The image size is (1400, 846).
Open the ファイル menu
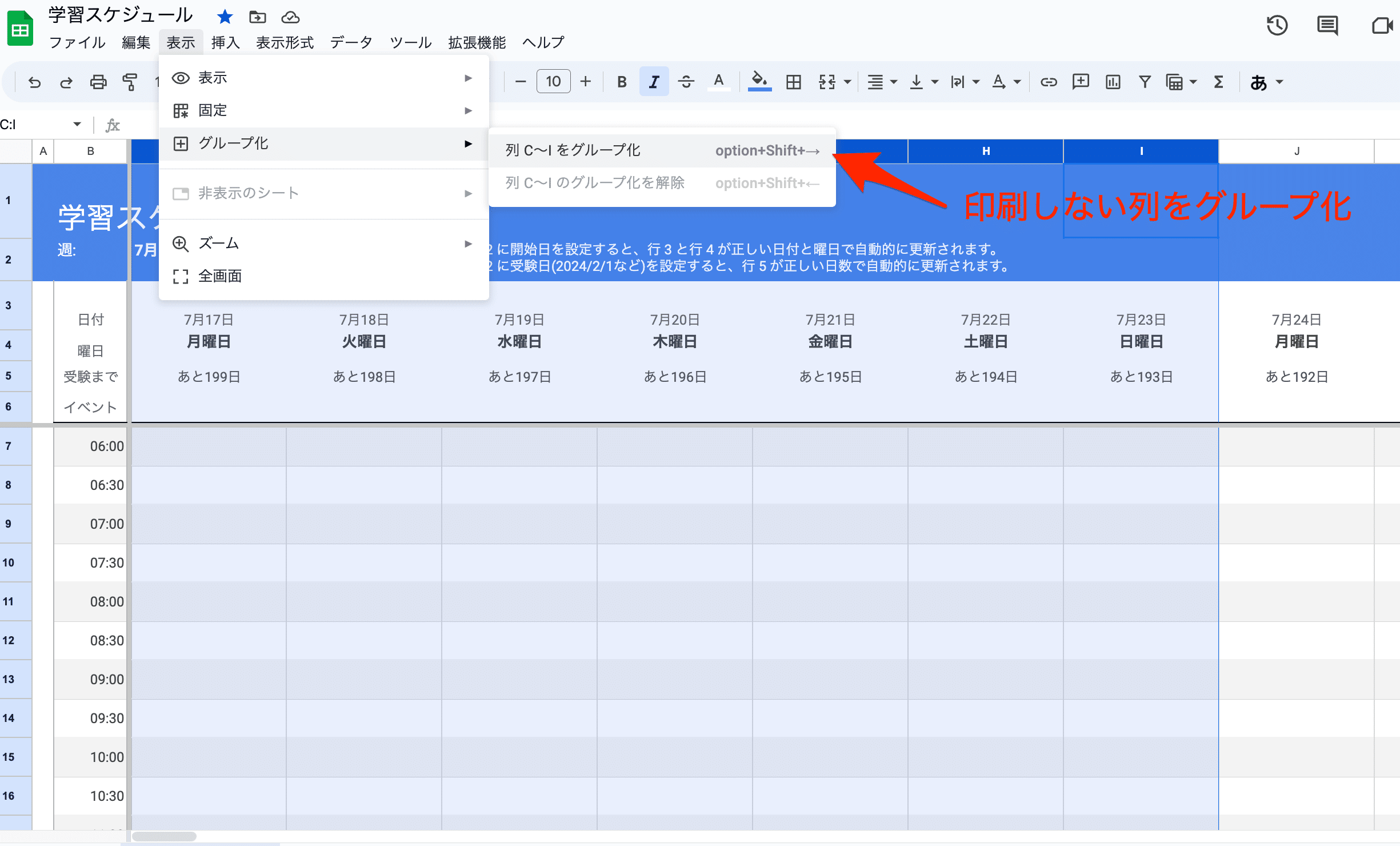pyautogui.click(x=77, y=42)
